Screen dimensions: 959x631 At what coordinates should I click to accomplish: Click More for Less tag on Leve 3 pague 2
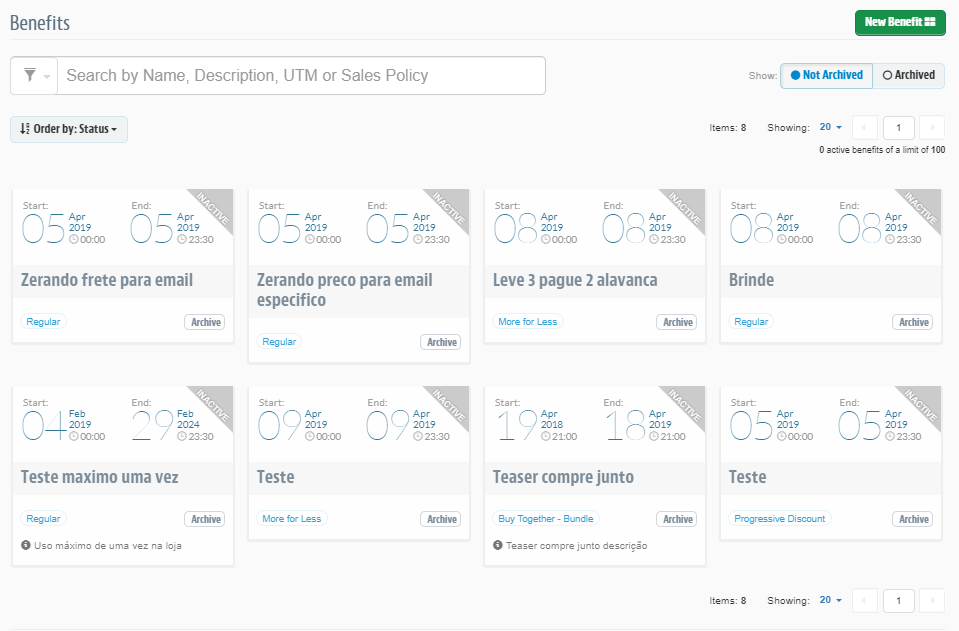[527, 321]
